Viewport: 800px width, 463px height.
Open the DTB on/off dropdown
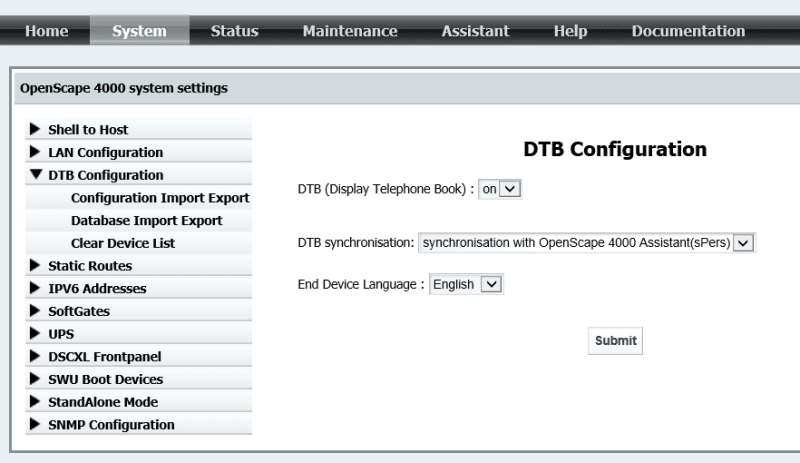click(x=499, y=189)
